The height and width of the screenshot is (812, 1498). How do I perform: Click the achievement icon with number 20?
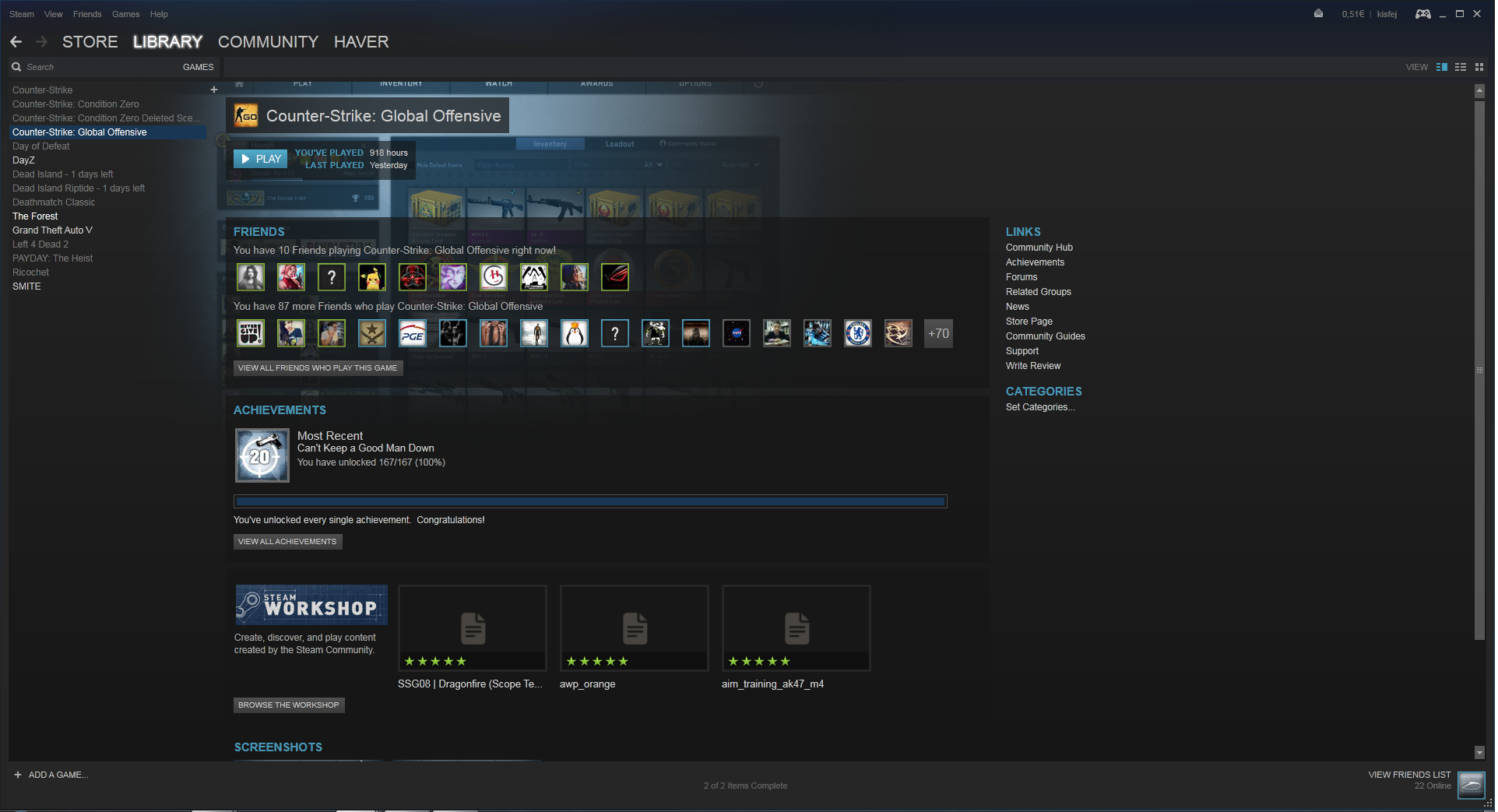coord(262,455)
